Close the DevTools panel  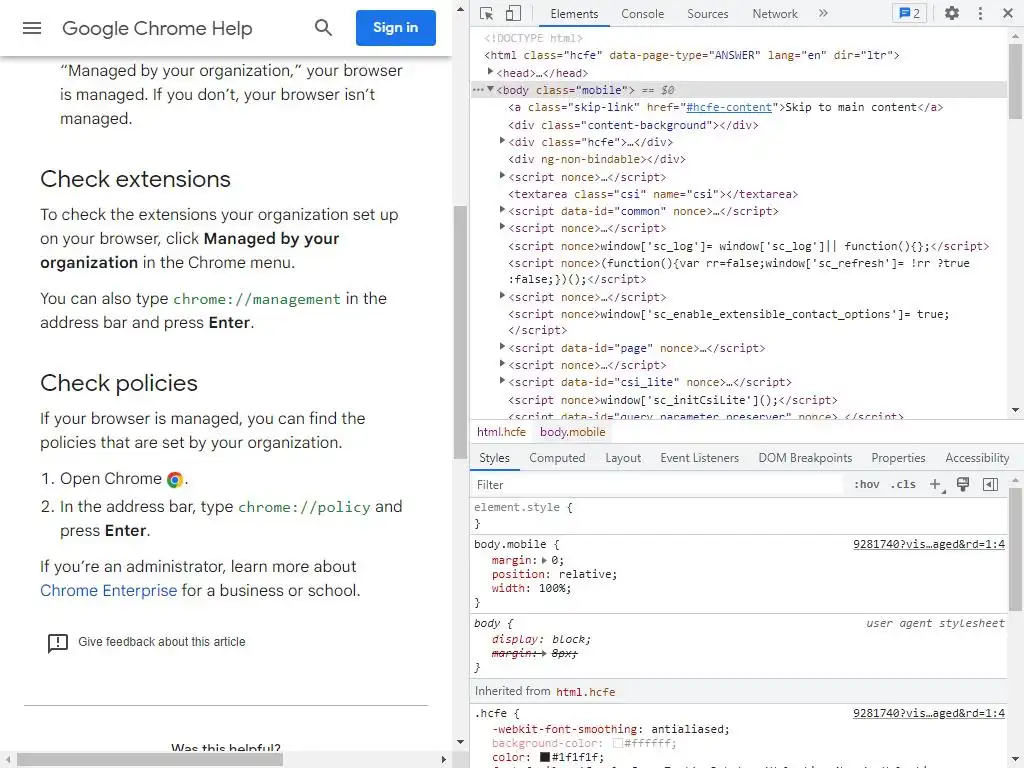1007,13
